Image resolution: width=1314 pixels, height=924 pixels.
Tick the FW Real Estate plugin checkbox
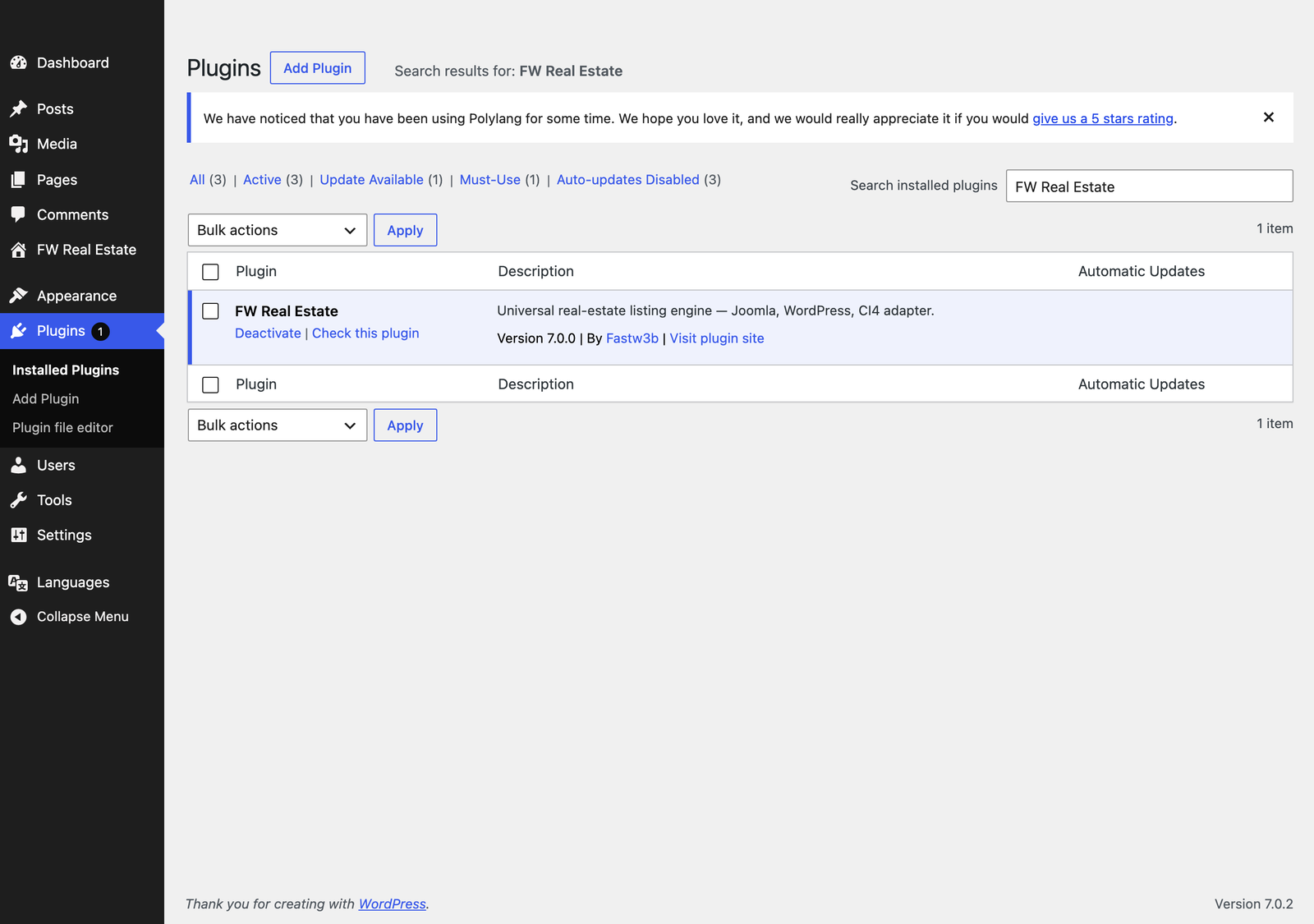(211, 311)
